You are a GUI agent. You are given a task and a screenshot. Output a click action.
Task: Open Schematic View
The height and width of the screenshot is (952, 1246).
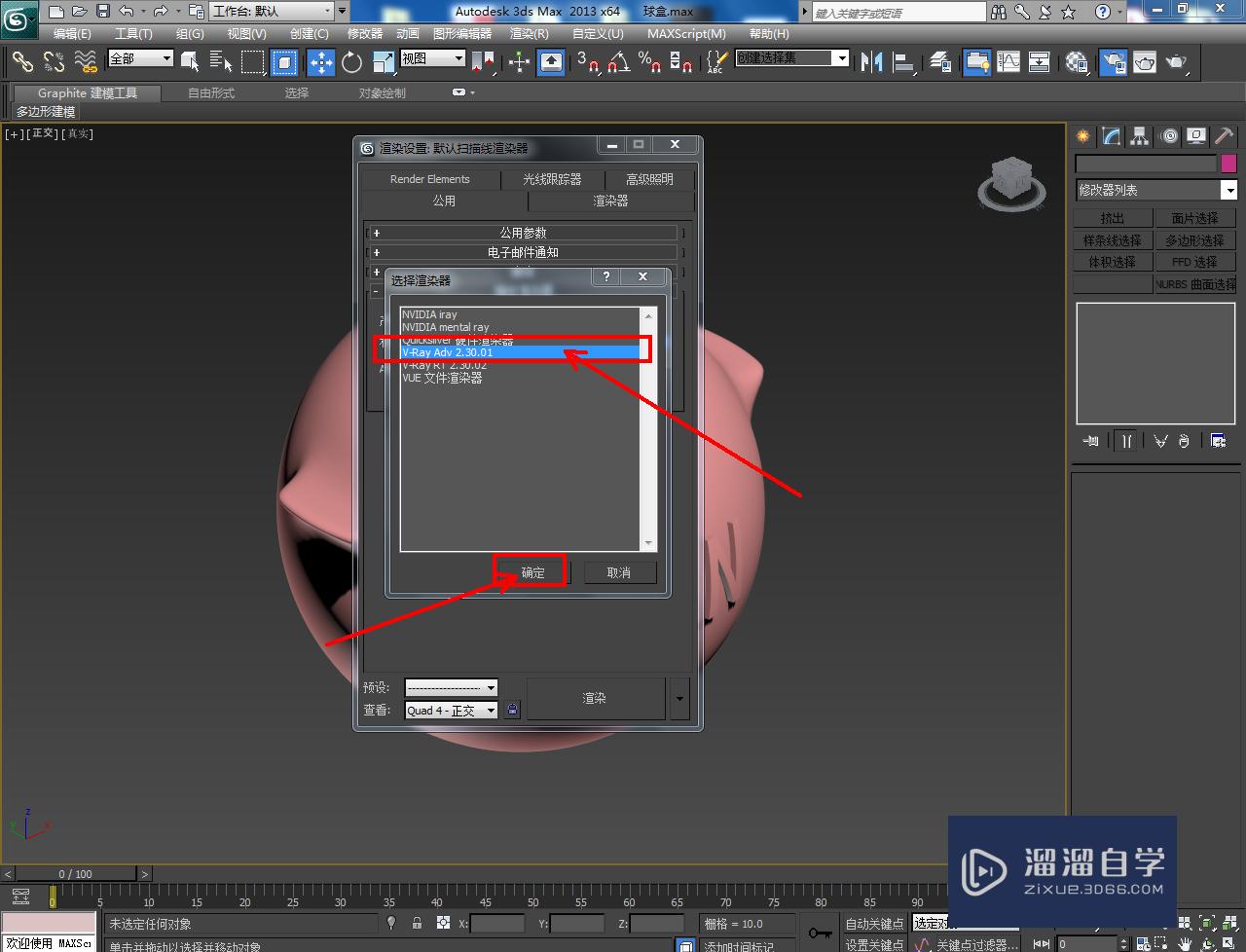(x=1040, y=62)
